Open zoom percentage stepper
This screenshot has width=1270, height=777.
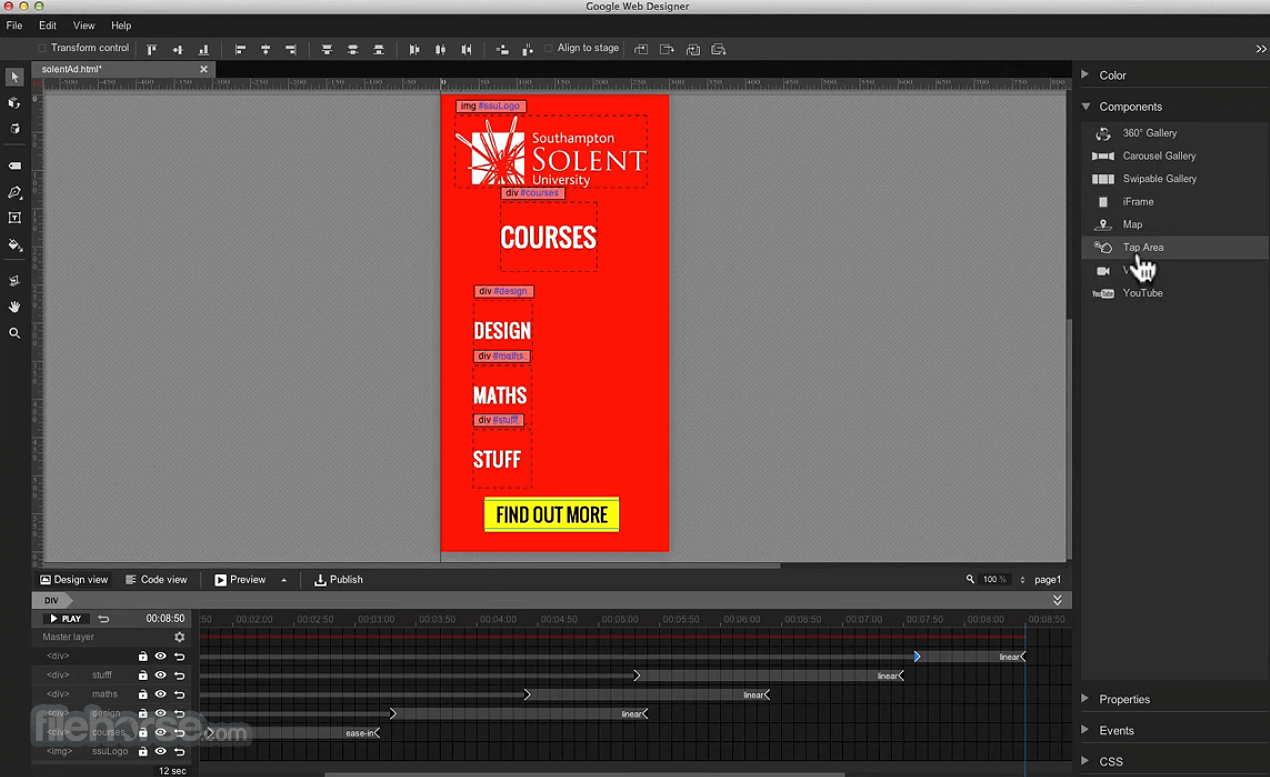point(1022,580)
